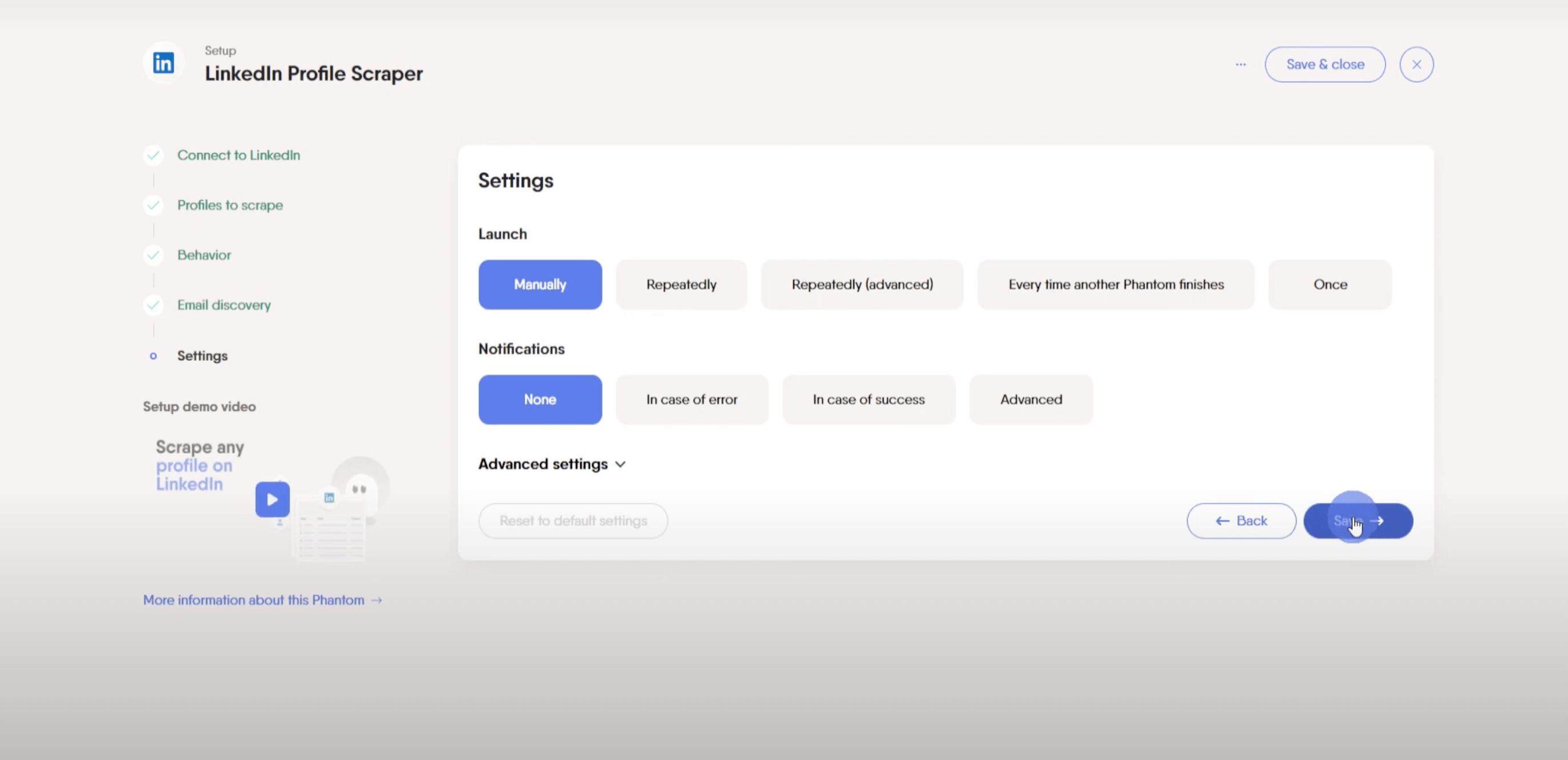Click the circle marker beside Settings step
Screen dimensions: 1568x760
click(153, 356)
